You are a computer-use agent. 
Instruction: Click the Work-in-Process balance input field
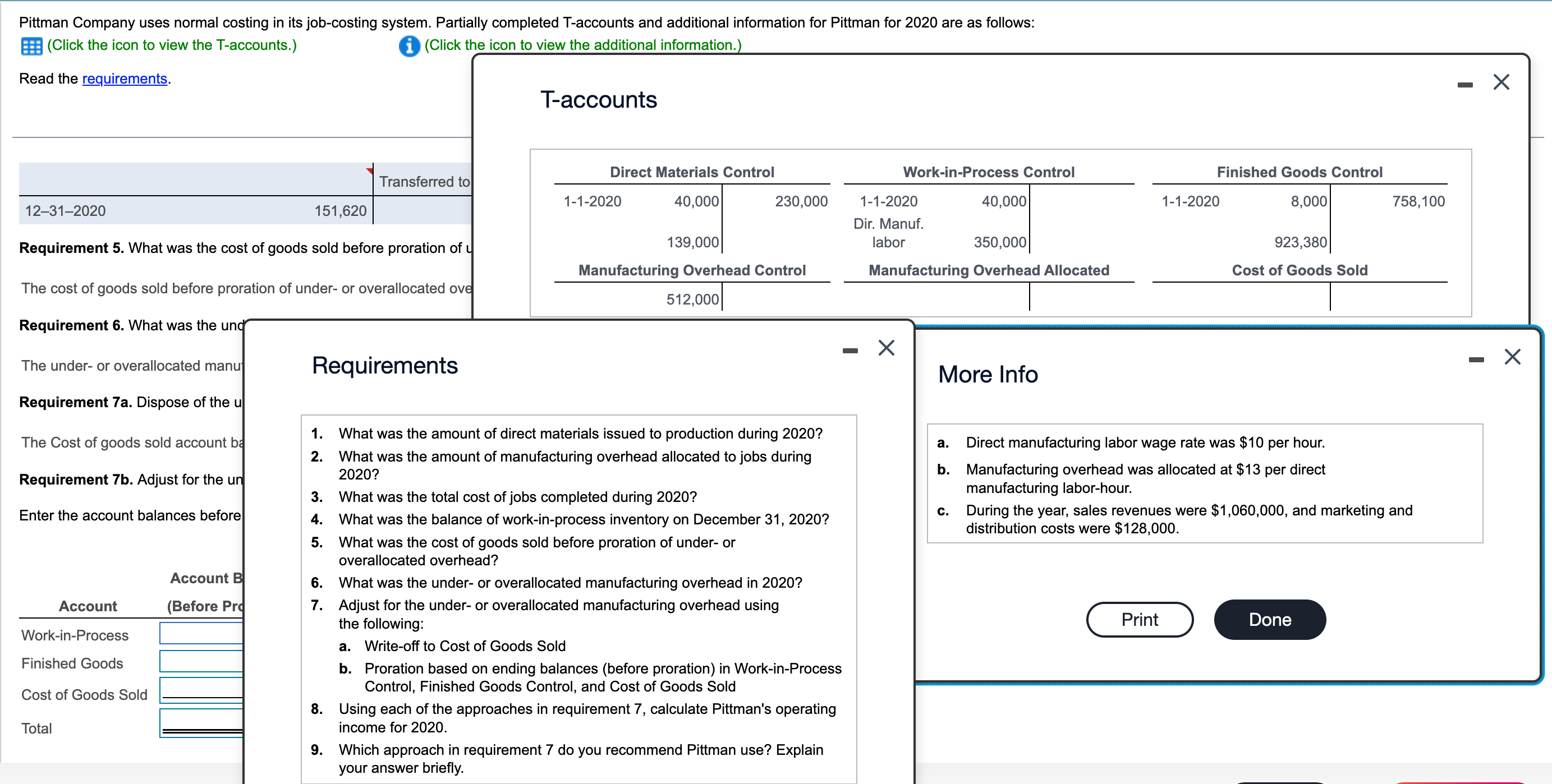coord(202,633)
